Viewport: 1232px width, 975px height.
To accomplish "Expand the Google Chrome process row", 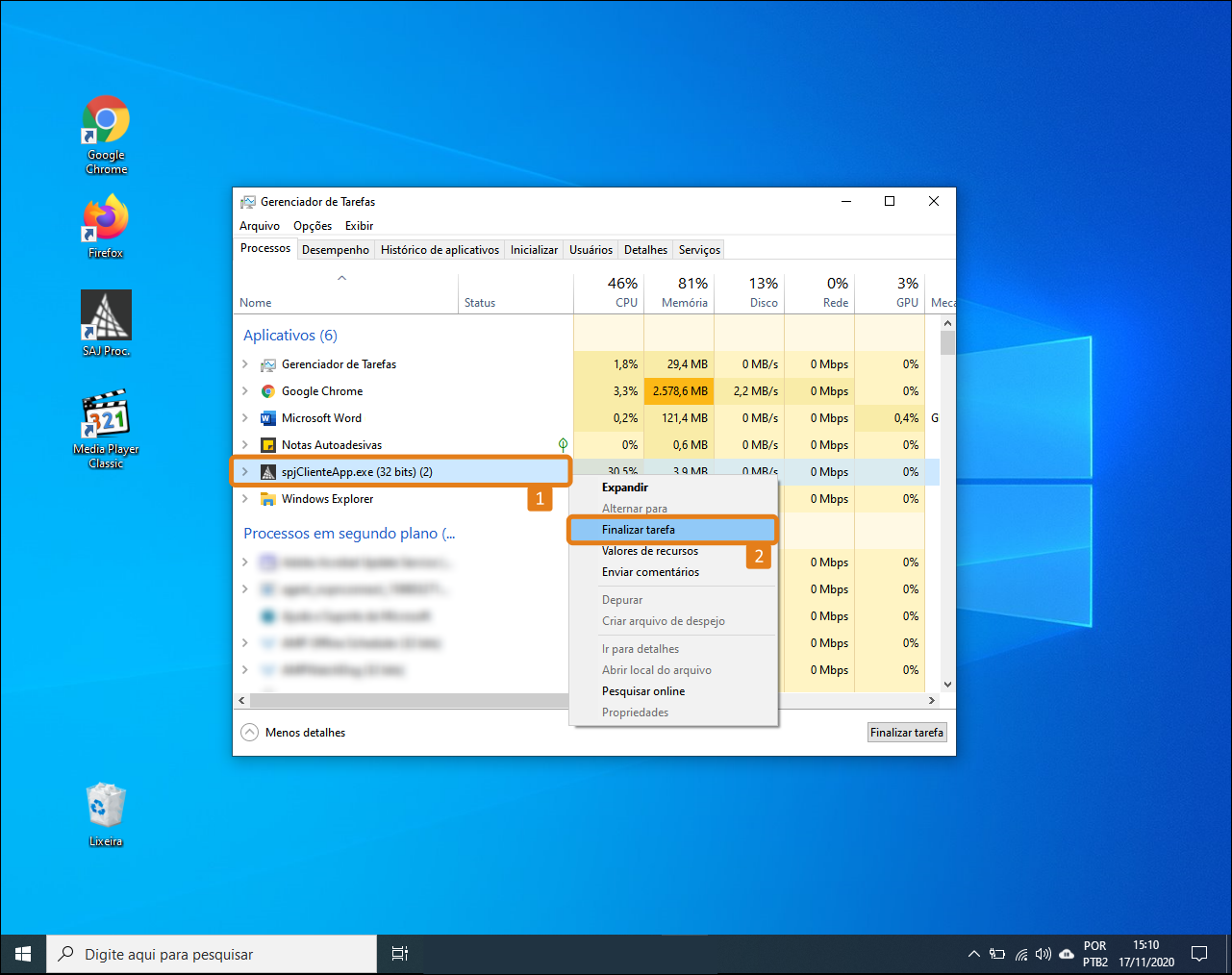I will 245,391.
